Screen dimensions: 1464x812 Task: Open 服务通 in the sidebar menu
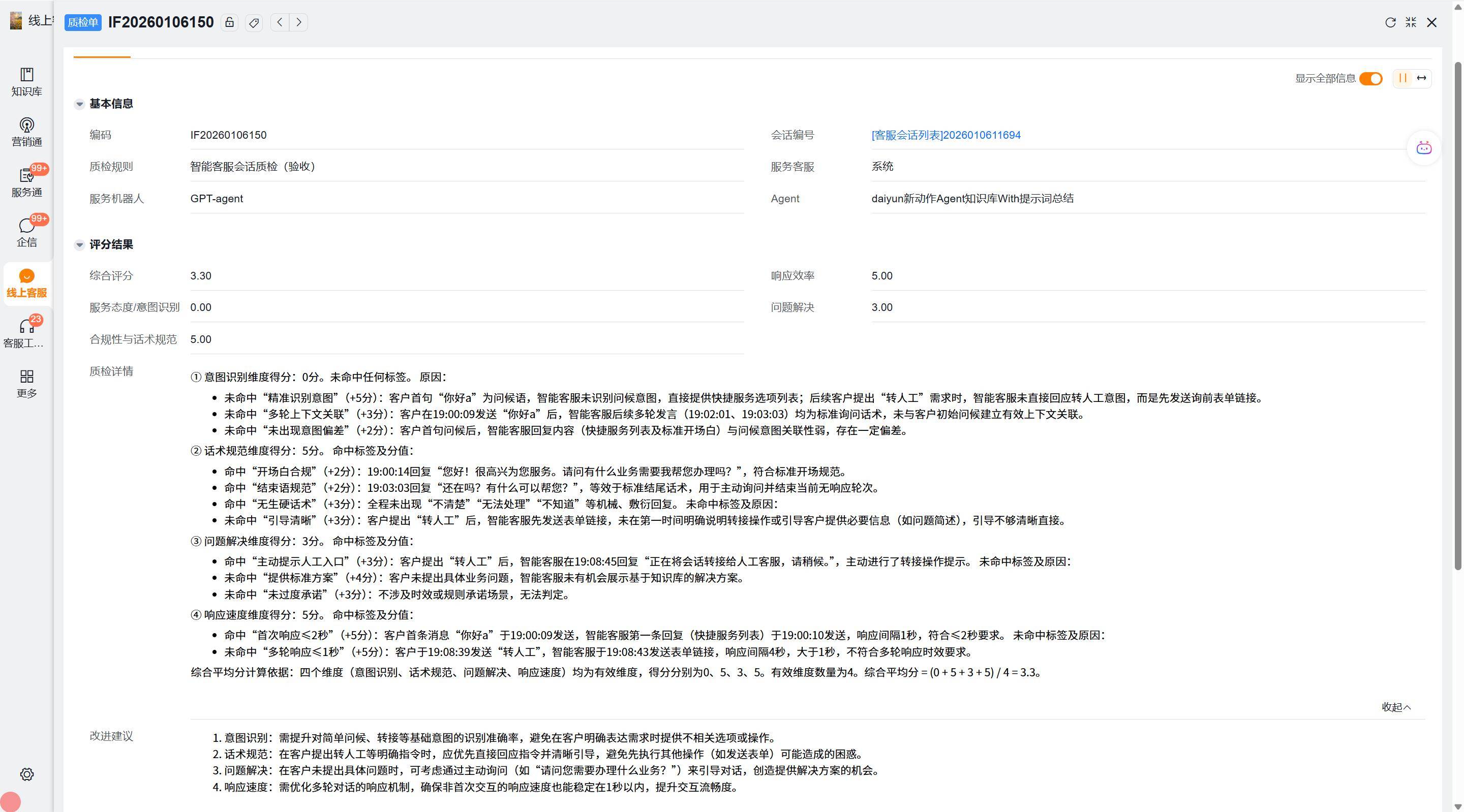click(x=27, y=182)
